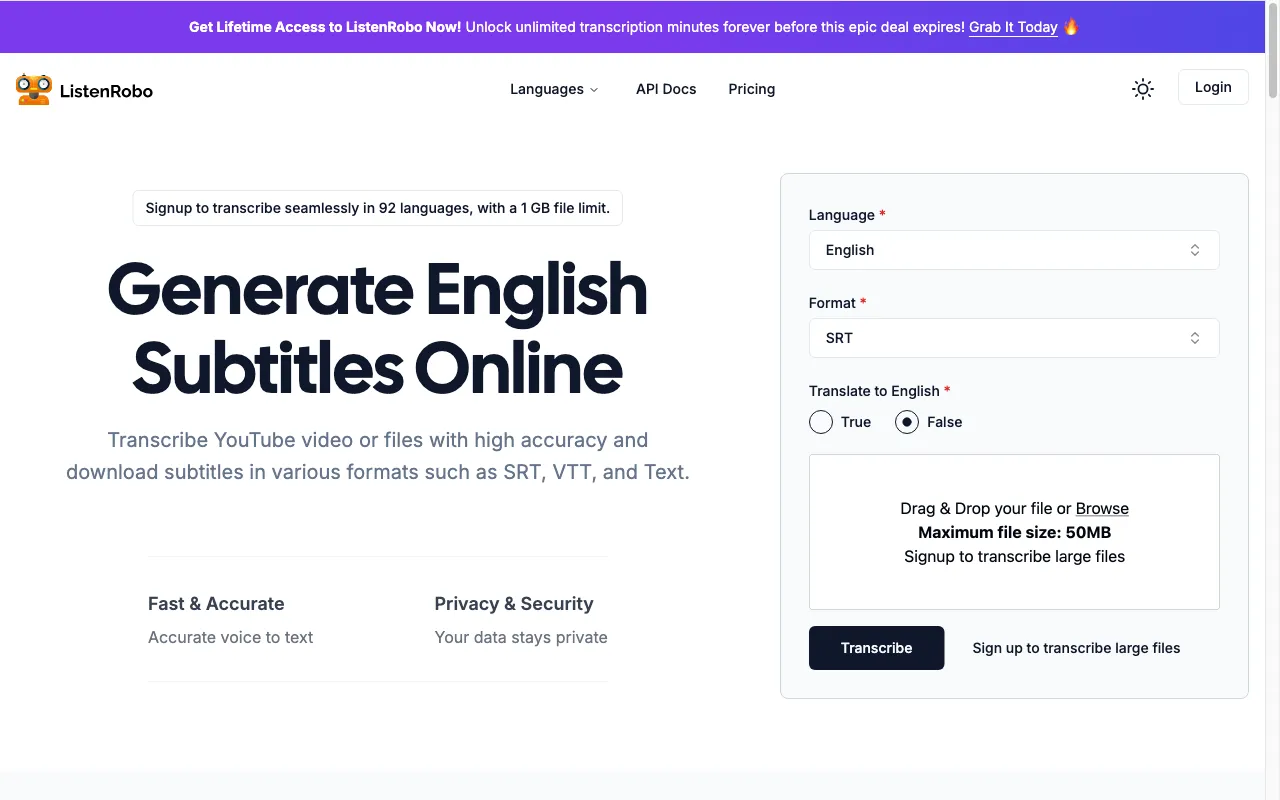Go to the Pricing page
The height and width of the screenshot is (800, 1280).
pyautogui.click(x=752, y=89)
